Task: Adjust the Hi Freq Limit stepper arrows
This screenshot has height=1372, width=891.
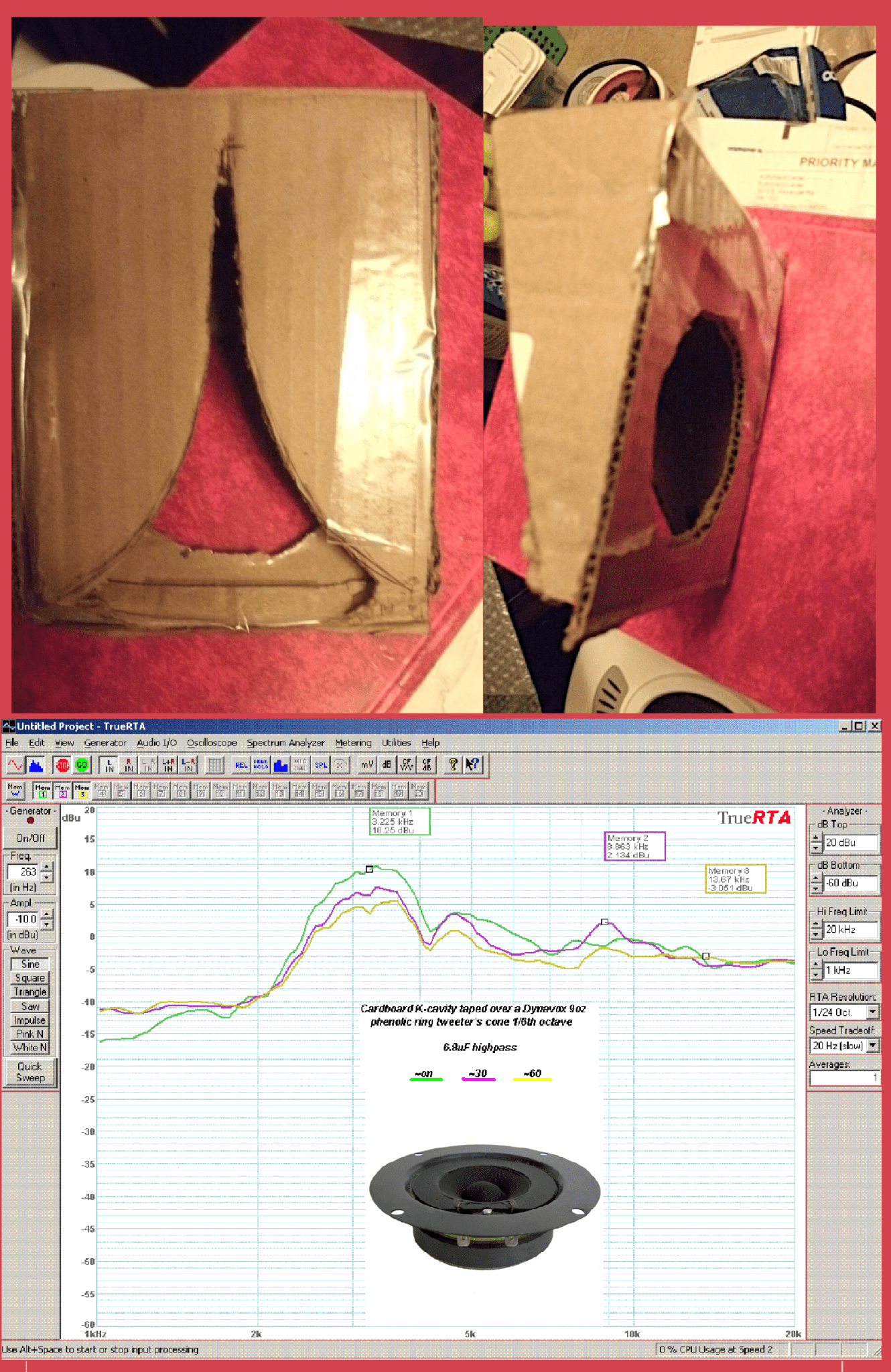Action: tap(816, 930)
